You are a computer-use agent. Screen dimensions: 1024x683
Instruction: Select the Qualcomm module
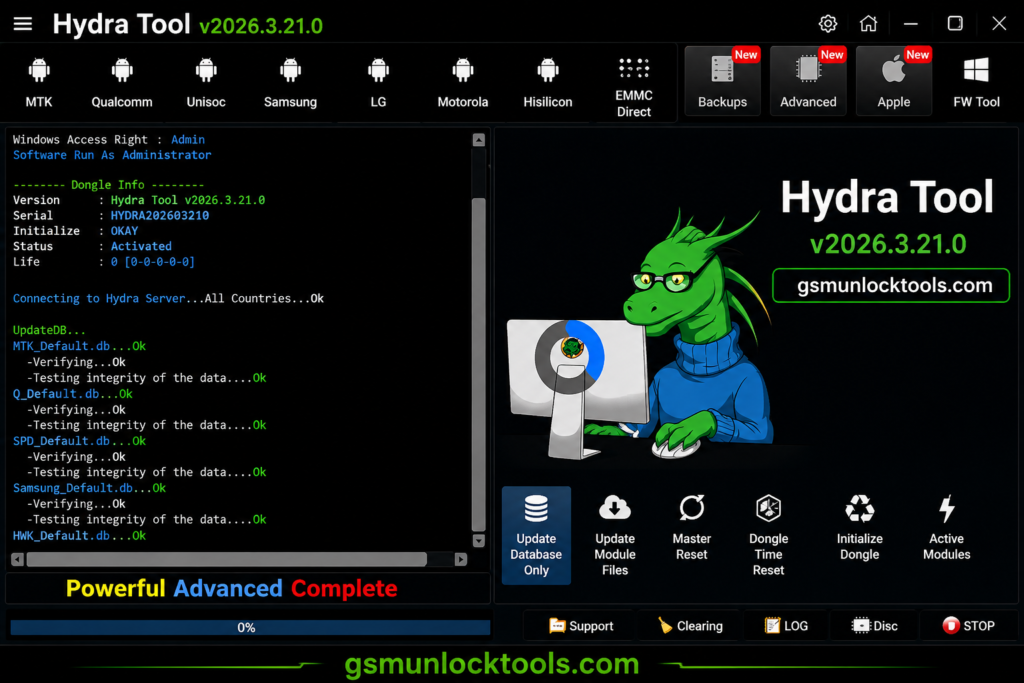click(x=122, y=83)
